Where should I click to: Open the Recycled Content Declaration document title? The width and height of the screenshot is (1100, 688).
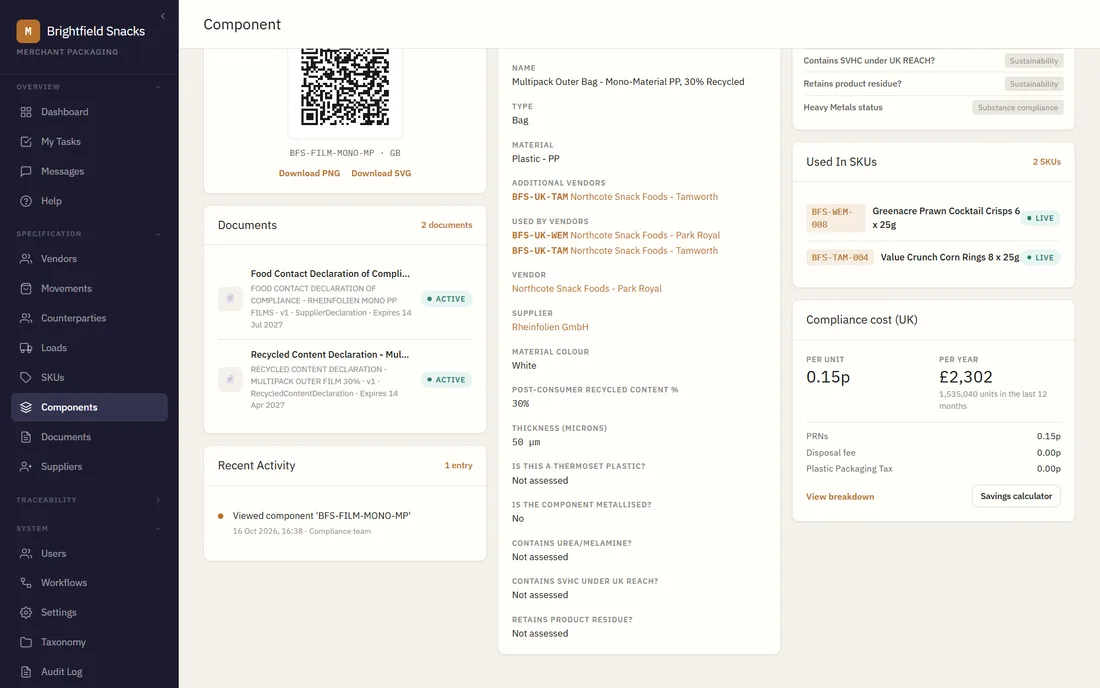(330, 355)
